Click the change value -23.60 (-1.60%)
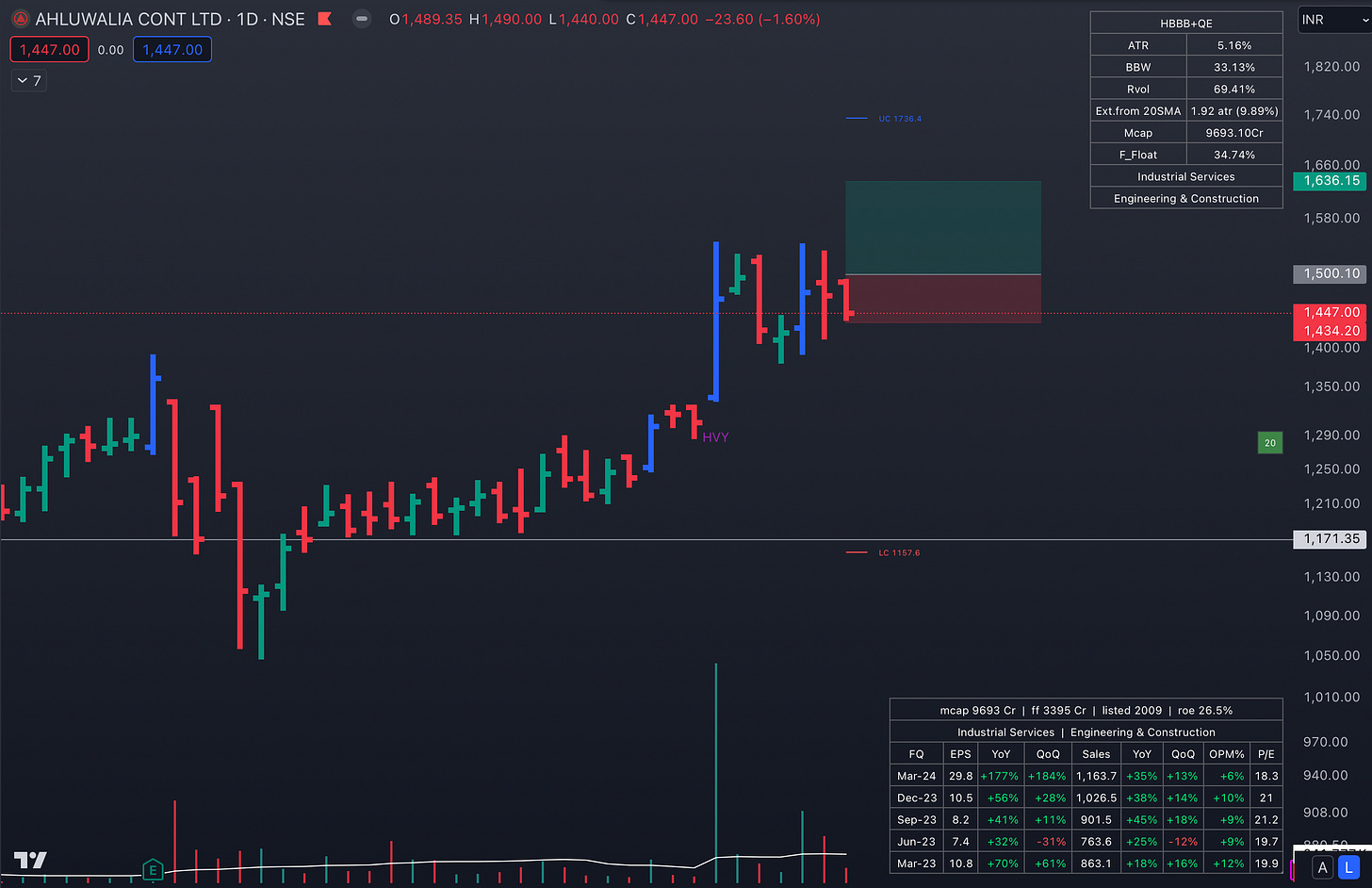Viewport: 1372px width, 888px height. pos(762,19)
